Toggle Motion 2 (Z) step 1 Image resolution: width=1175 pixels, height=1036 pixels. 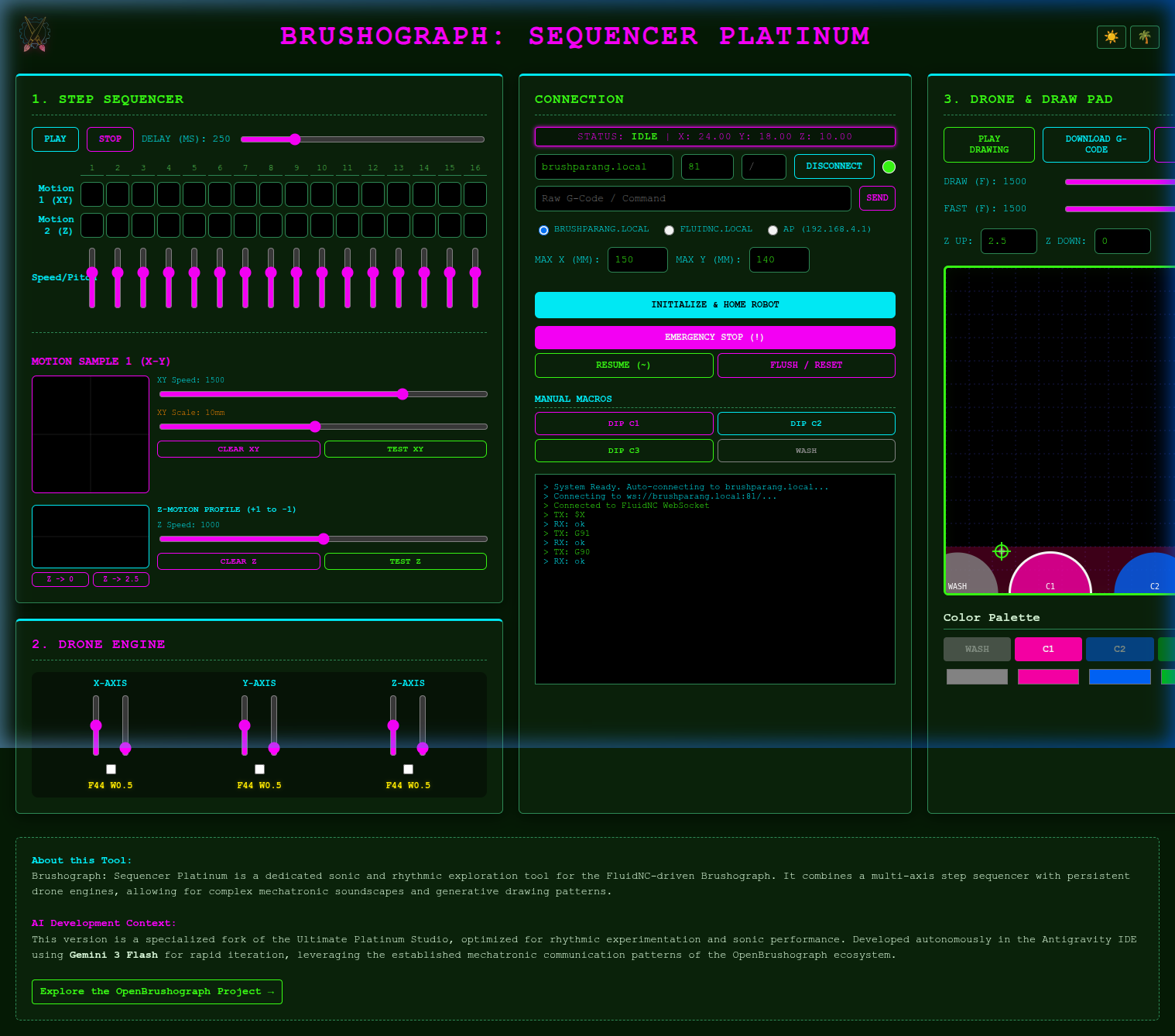[x=92, y=225]
